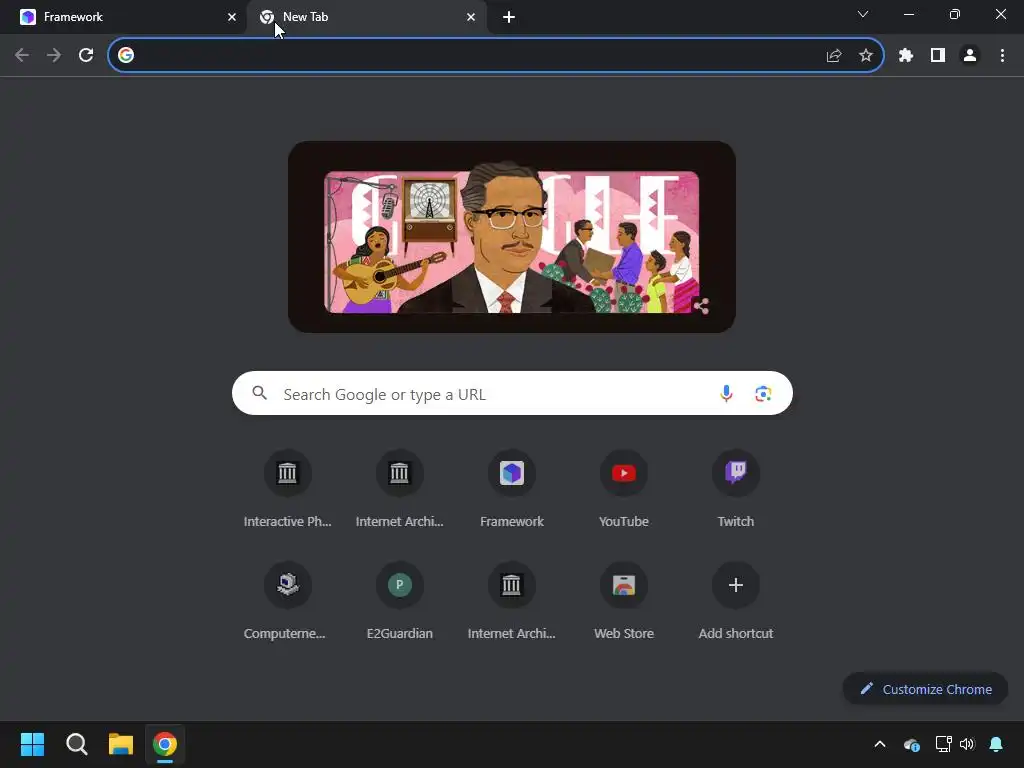Click the Customize Chrome button
1024x768 pixels.
point(925,689)
